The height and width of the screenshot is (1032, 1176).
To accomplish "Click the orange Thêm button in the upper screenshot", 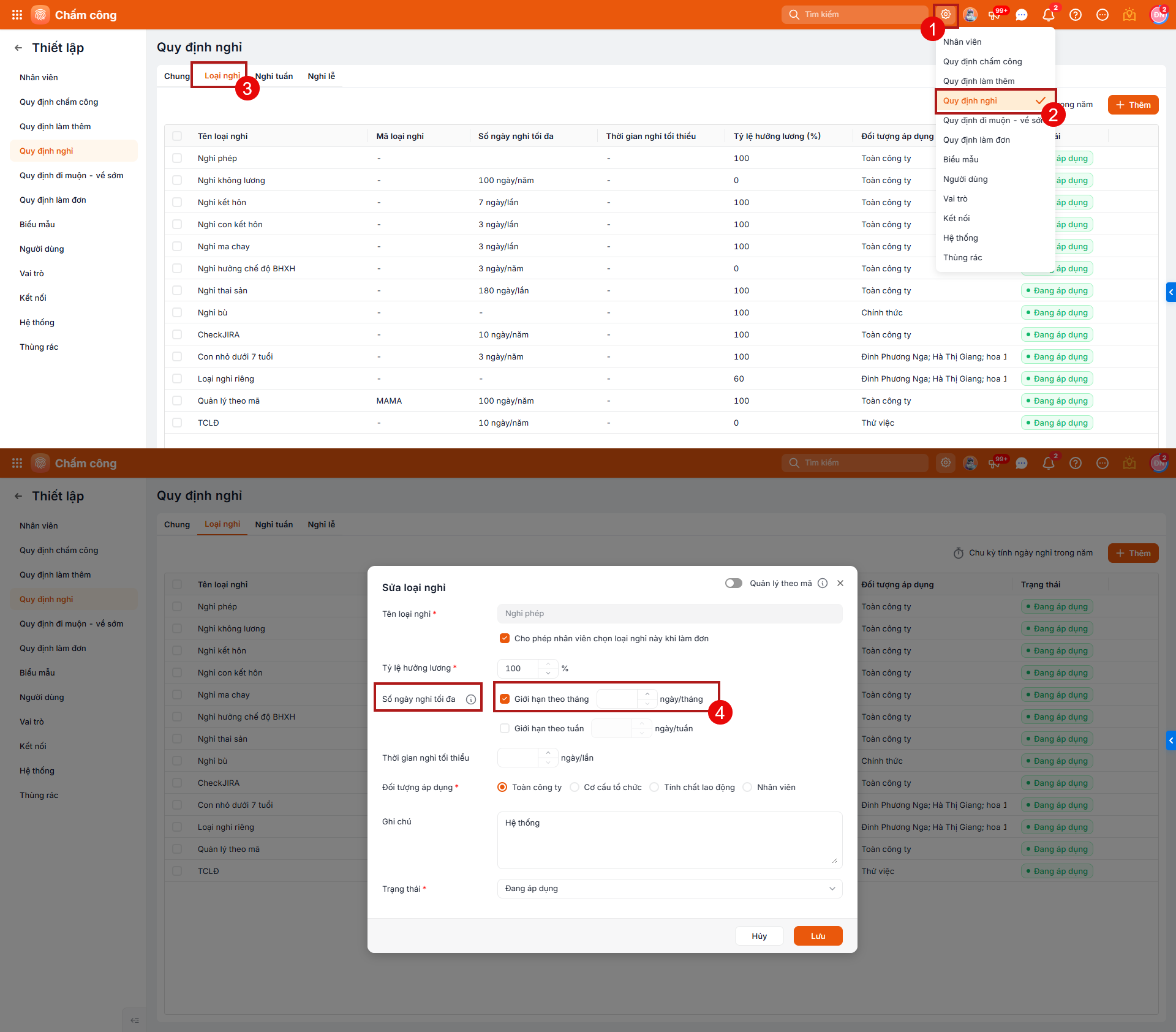I will click(x=1133, y=105).
